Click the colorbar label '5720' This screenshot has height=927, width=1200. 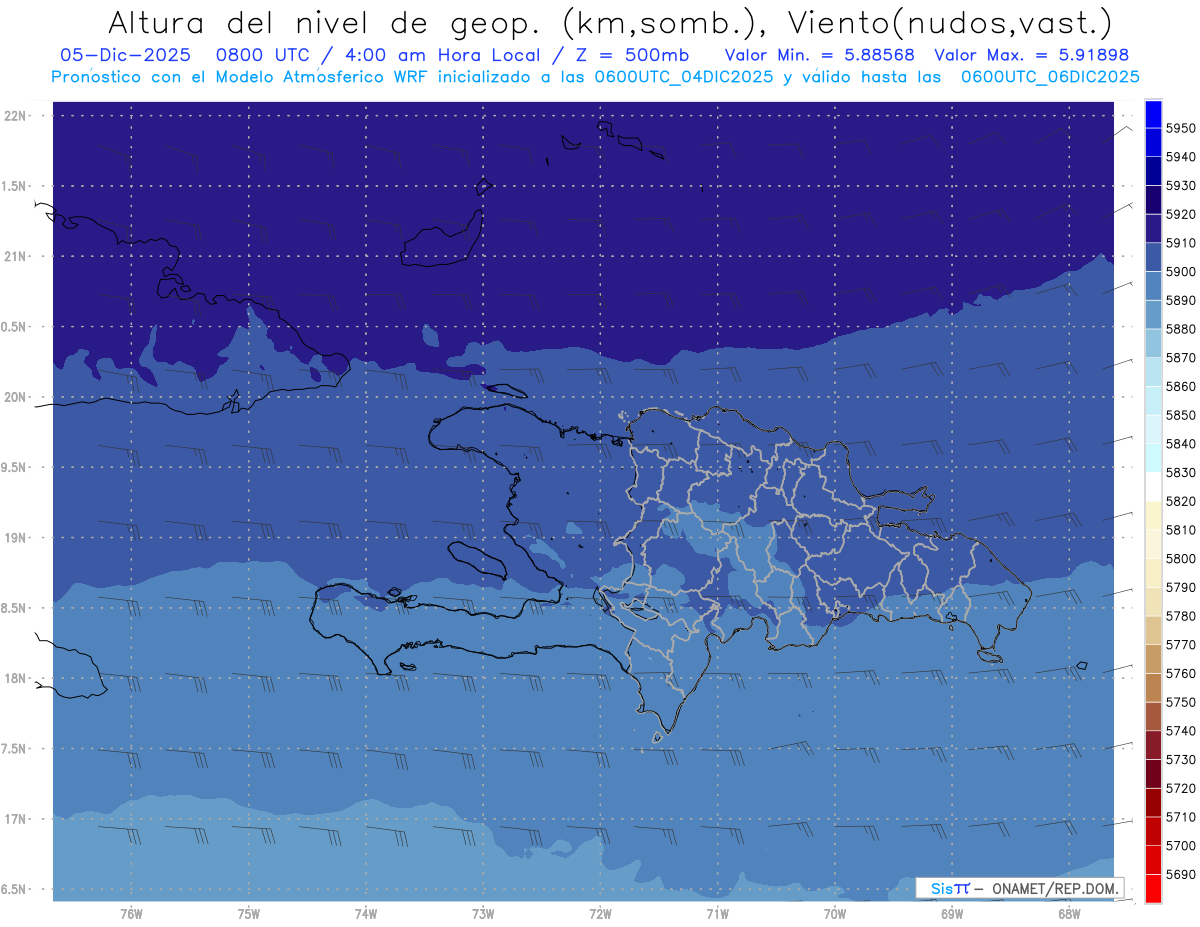click(1180, 788)
